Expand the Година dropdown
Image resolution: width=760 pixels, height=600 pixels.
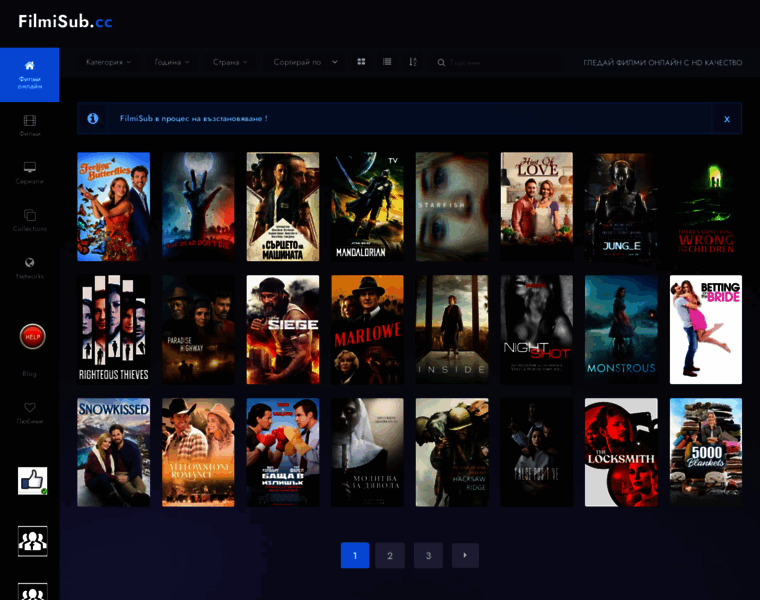(x=172, y=62)
